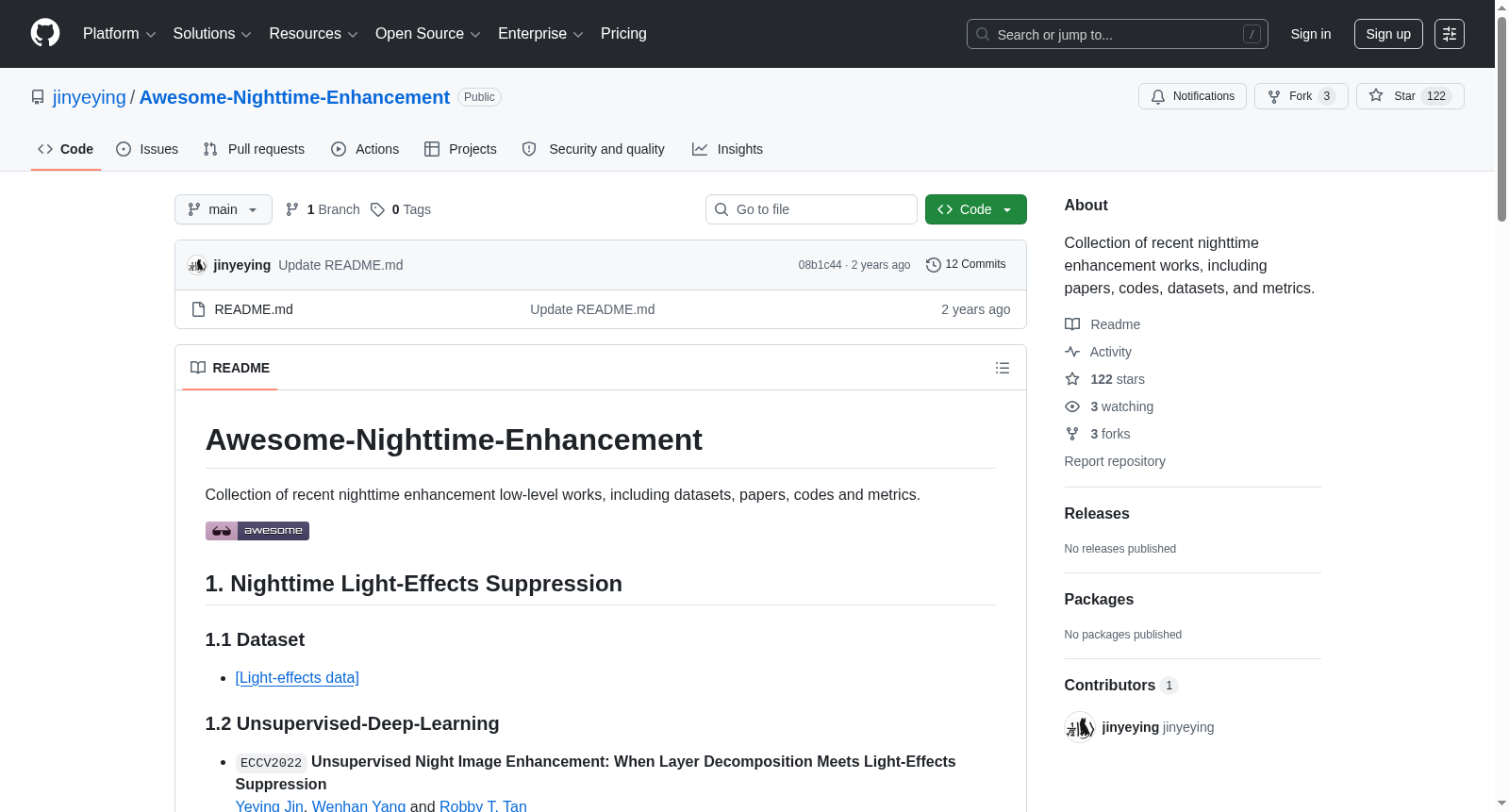
Task: Expand the Solutions menu
Action: (x=212, y=34)
